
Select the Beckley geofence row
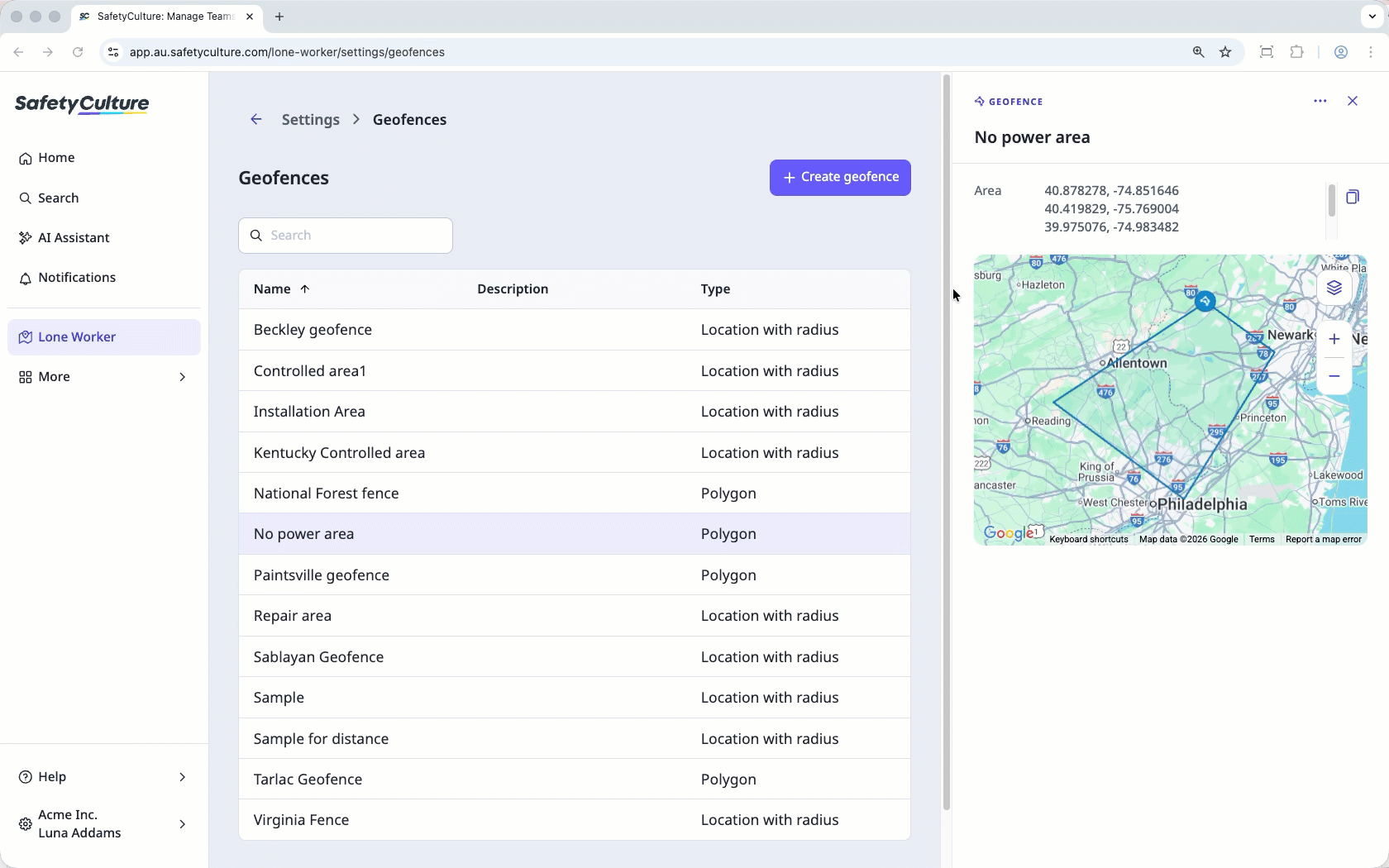point(575,330)
